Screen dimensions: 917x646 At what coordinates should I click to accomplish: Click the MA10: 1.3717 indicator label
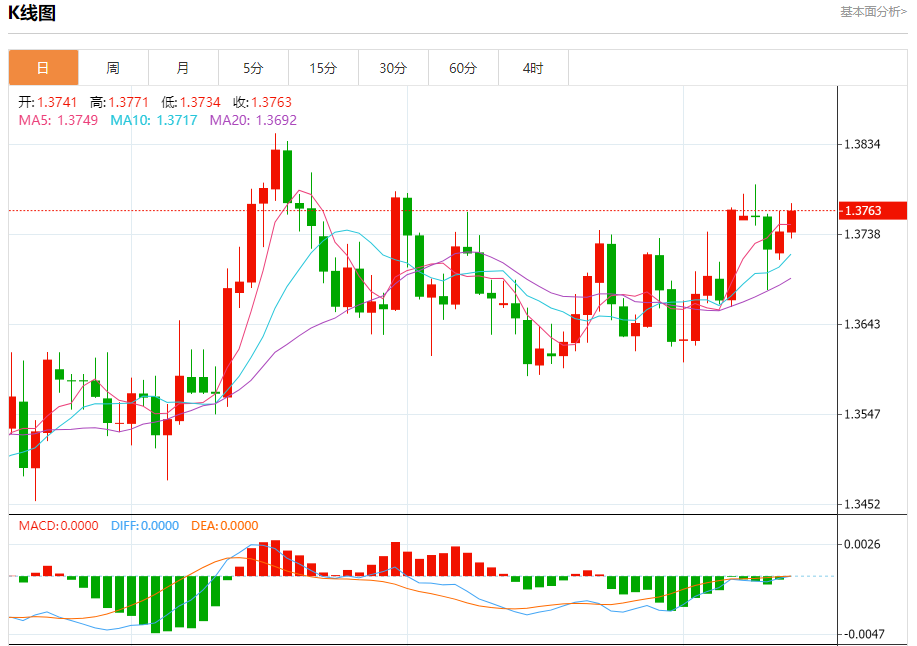(x=154, y=120)
